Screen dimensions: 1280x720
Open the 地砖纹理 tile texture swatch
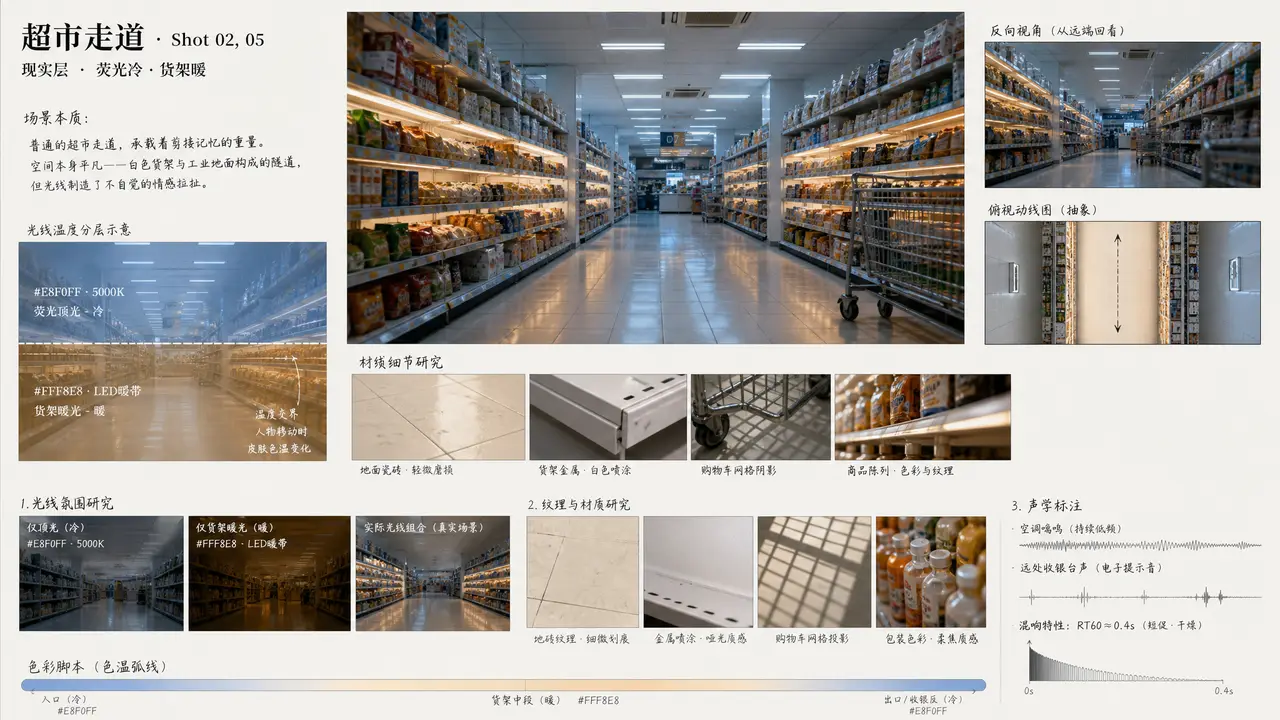[582, 572]
